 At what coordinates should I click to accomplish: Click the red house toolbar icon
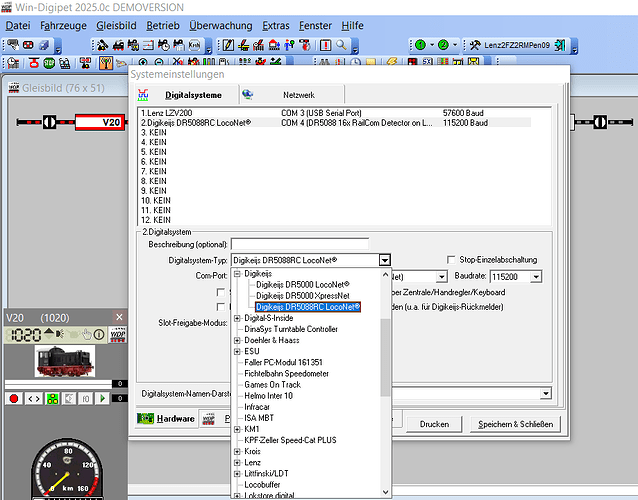(x=275, y=45)
